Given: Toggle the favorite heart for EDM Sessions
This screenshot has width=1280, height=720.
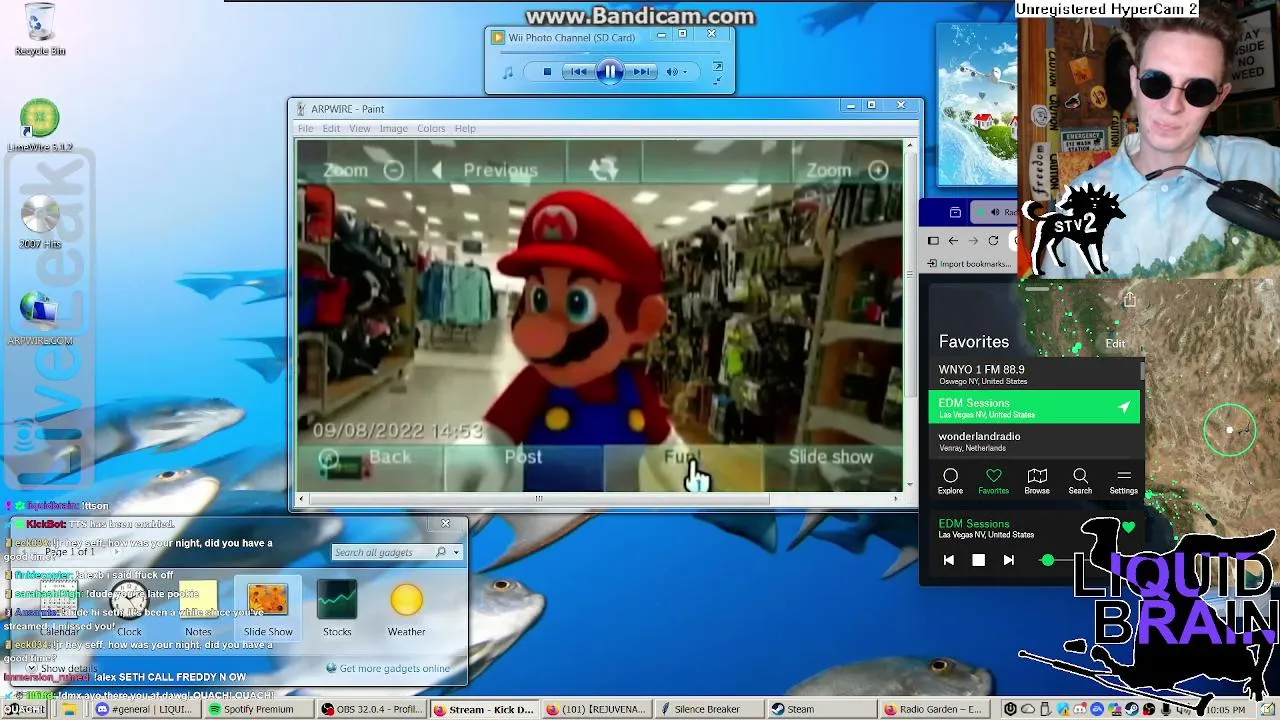Looking at the screenshot, I should [x=1128, y=527].
